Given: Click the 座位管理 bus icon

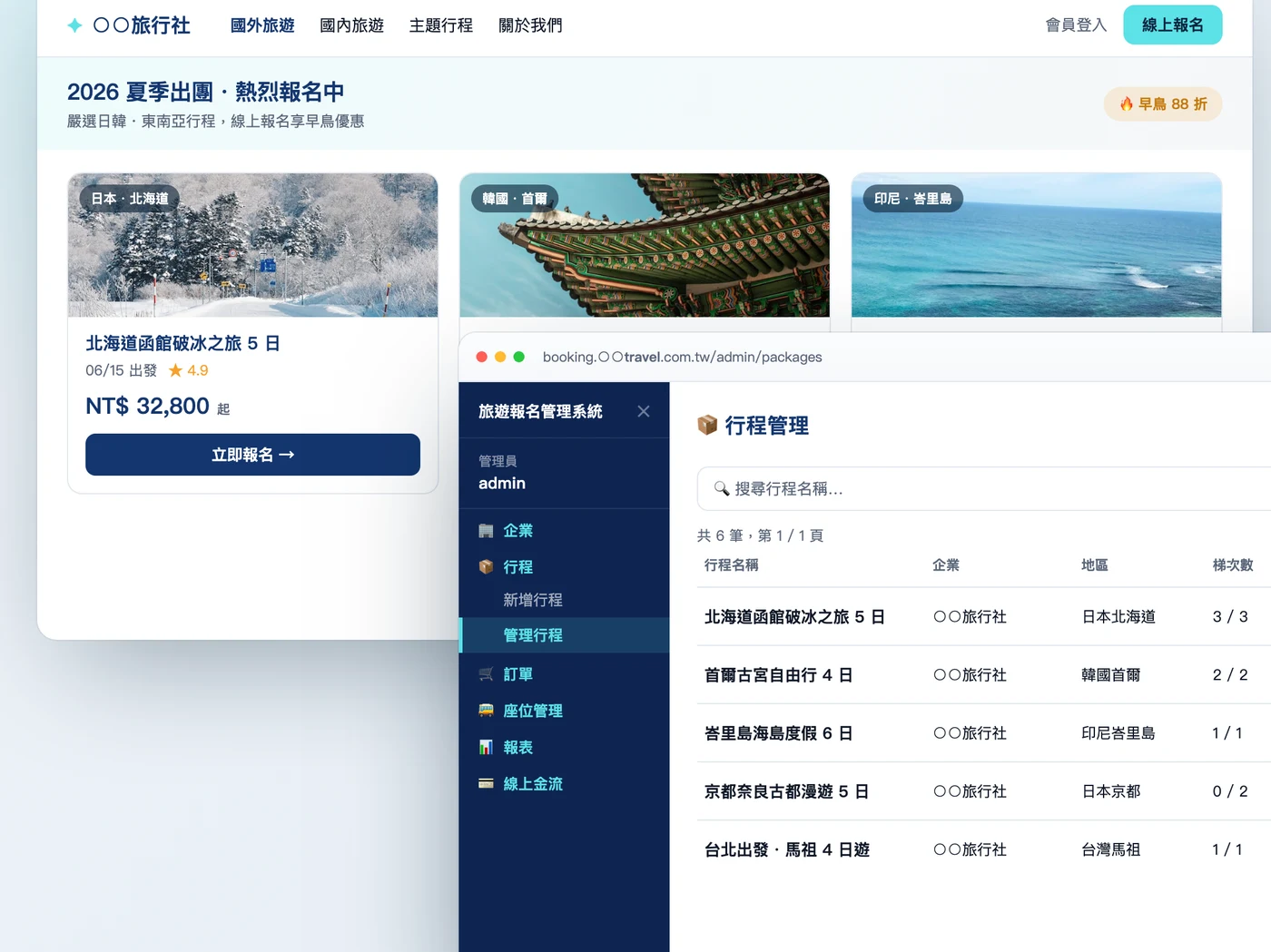Looking at the screenshot, I should [x=486, y=711].
